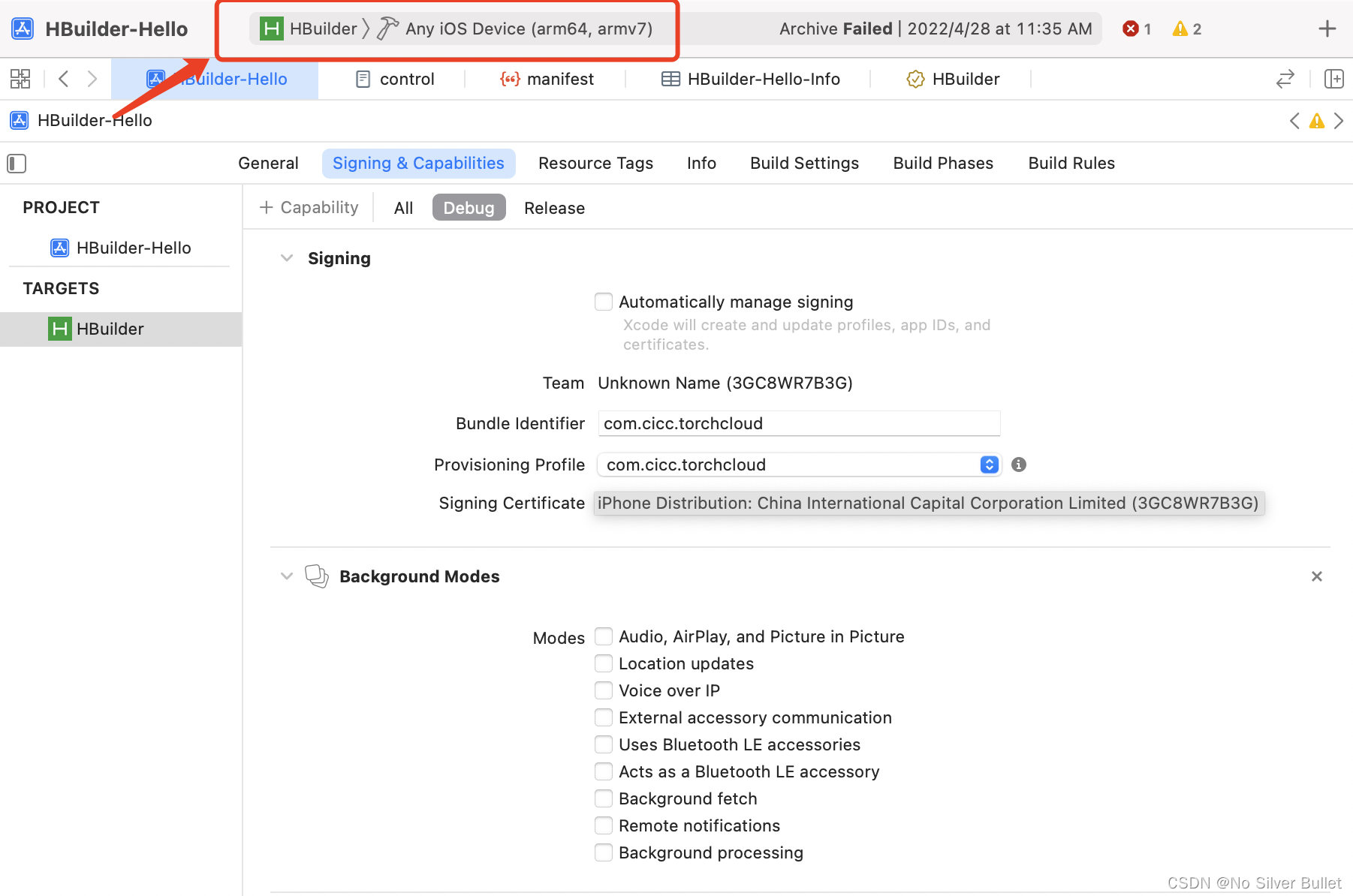Select HBuilder target in sidebar

pyautogui.click(x=121, y=329)
